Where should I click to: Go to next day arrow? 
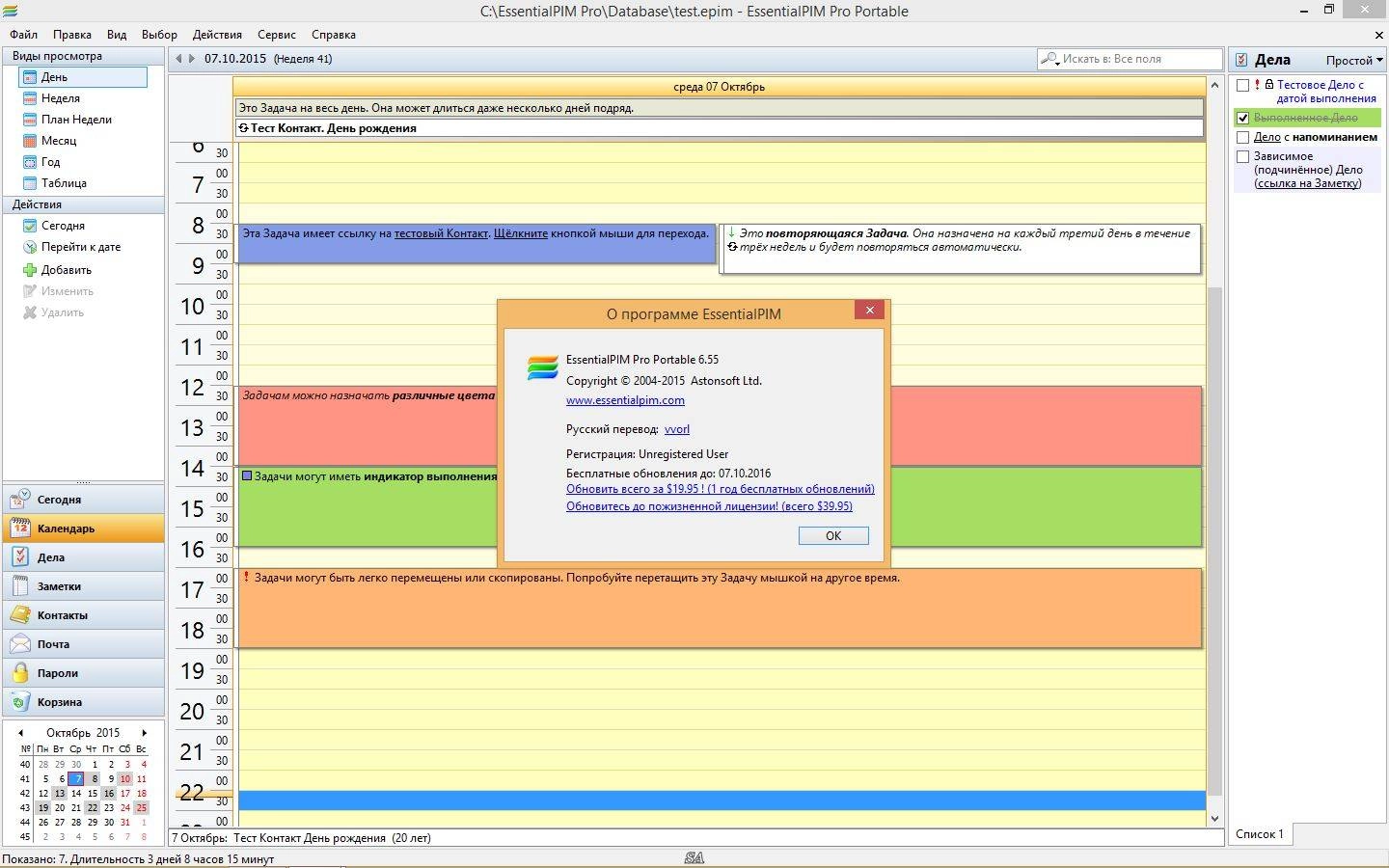191,59
